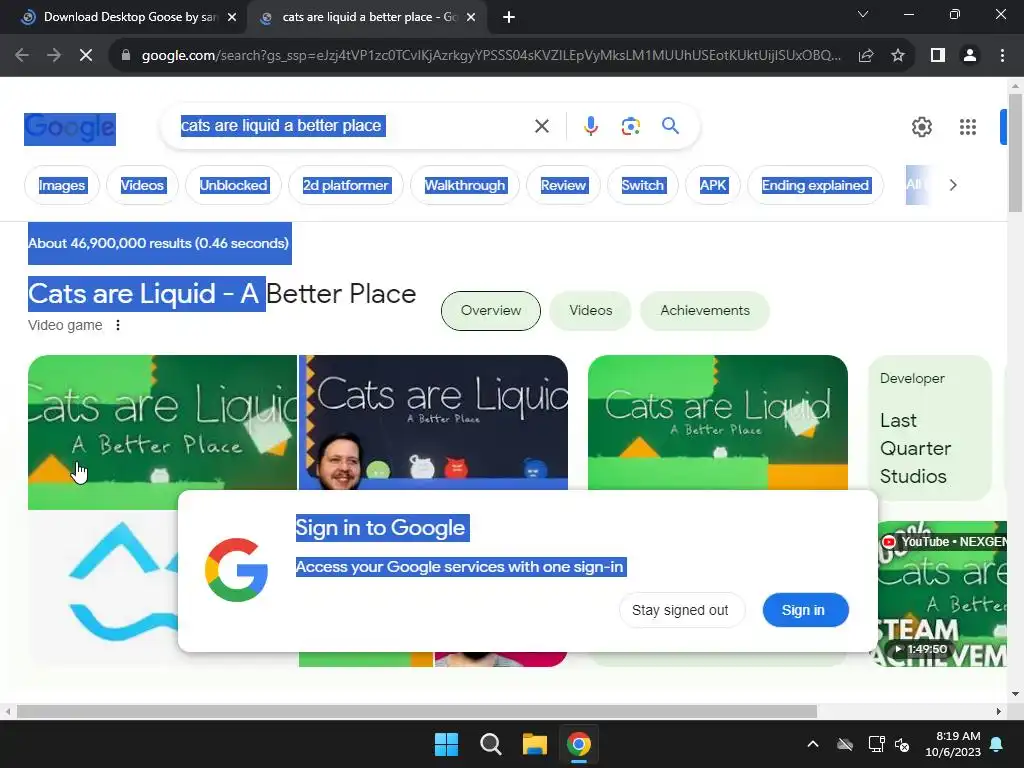Click into the Google search field
1024x768 pixels.
[x=353, y=126]
